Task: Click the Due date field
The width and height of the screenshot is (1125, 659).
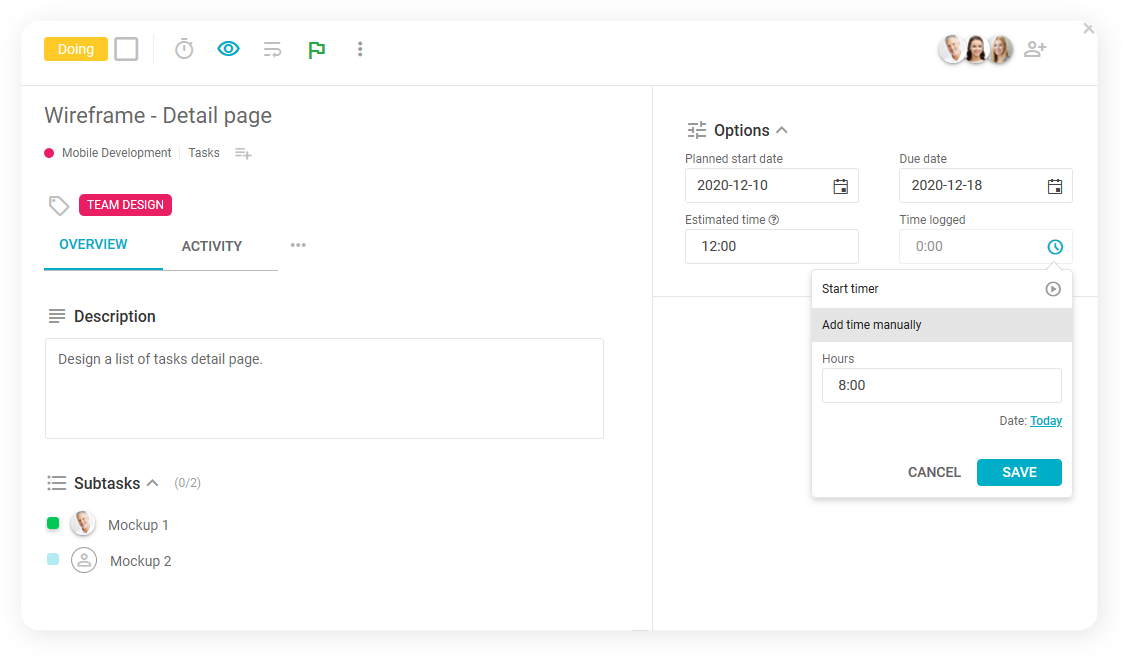Action: (986, 185)
